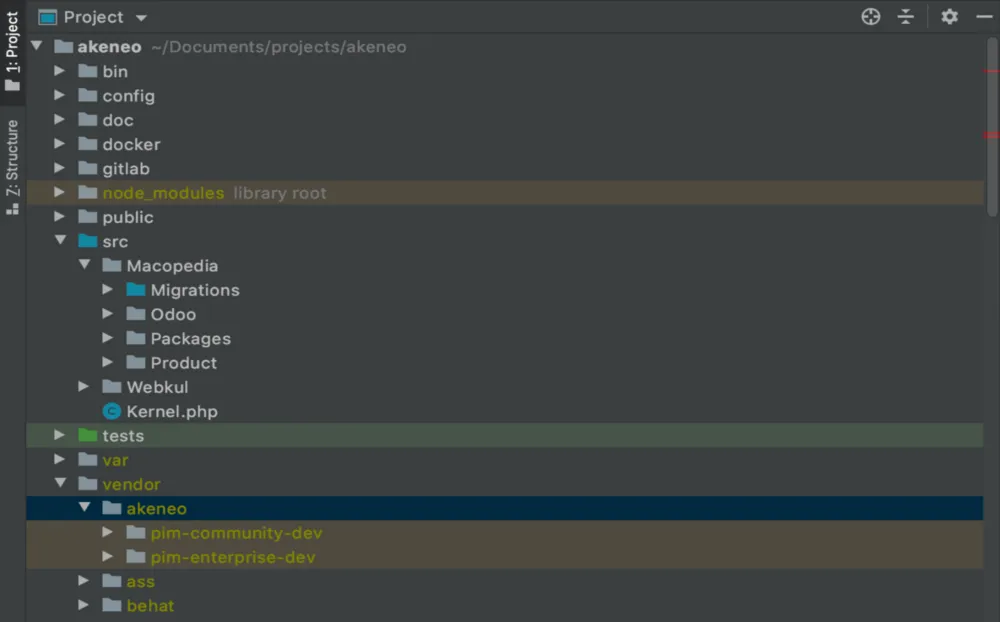This screenshot has width=1000, height=622.
Task: Click the Collapse All icon in header
Action: point(906,17)
